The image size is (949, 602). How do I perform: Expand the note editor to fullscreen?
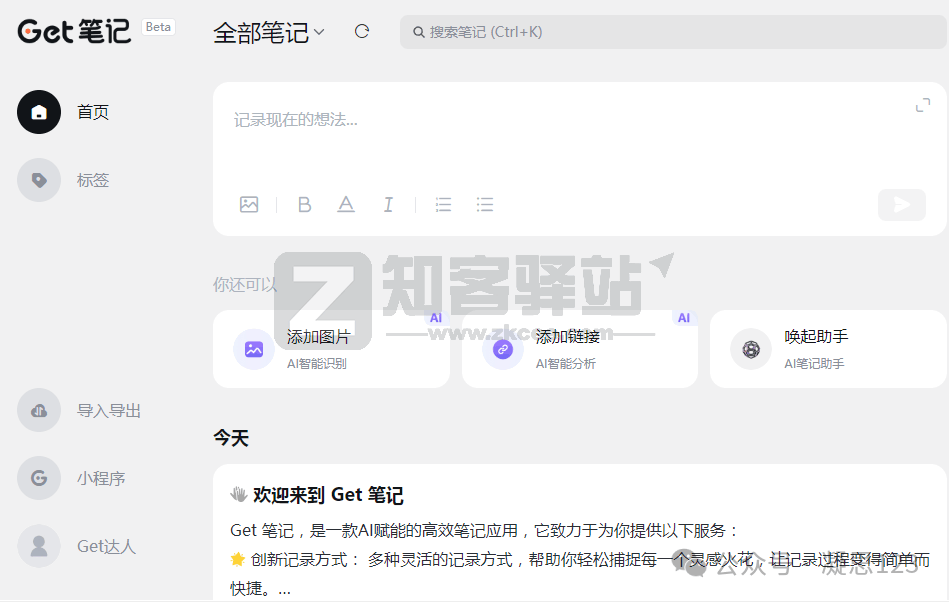[925, 103]
